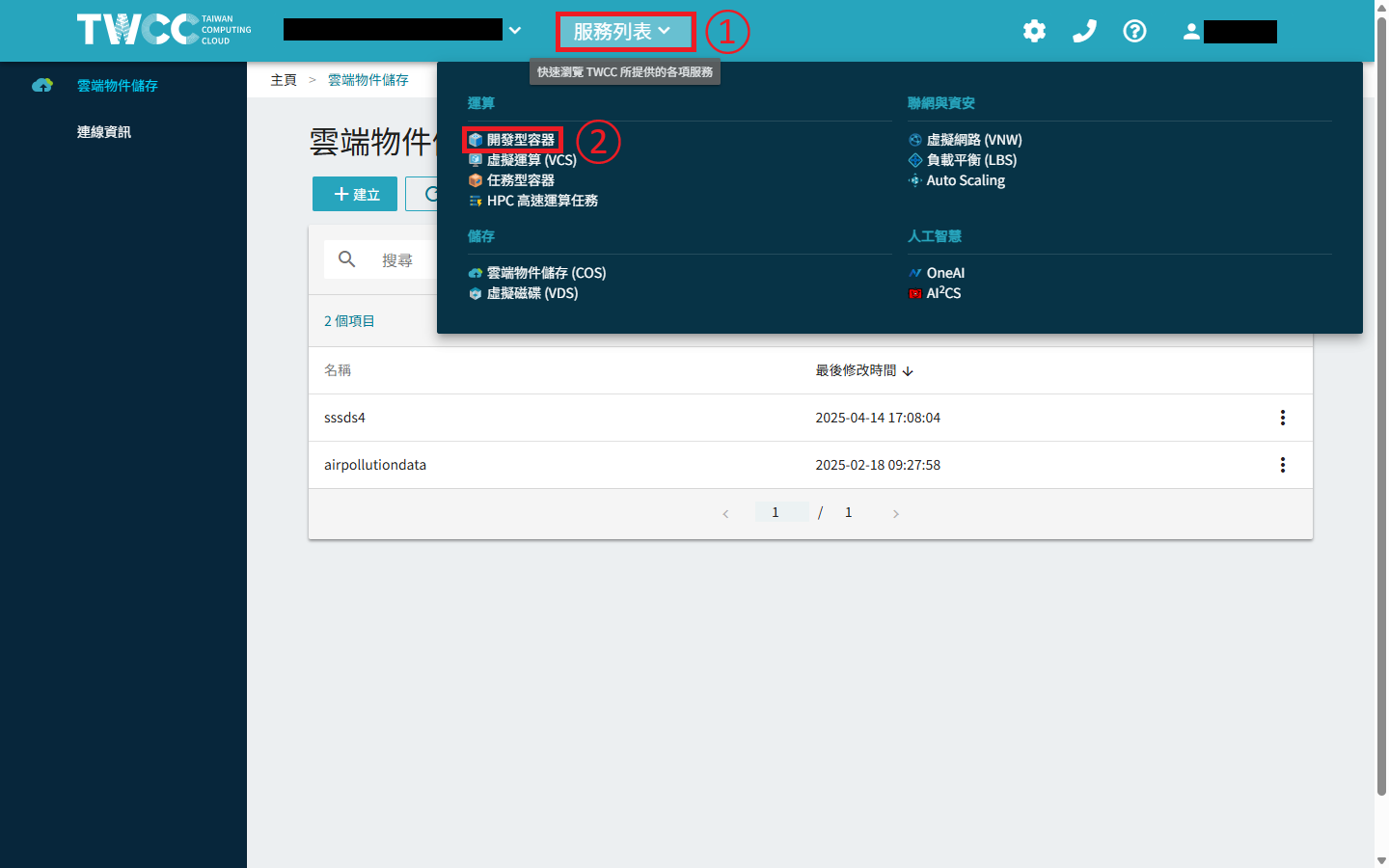Screen dimensions: 1389x868
Task: Go to the next page arrow
Action: 895,513
